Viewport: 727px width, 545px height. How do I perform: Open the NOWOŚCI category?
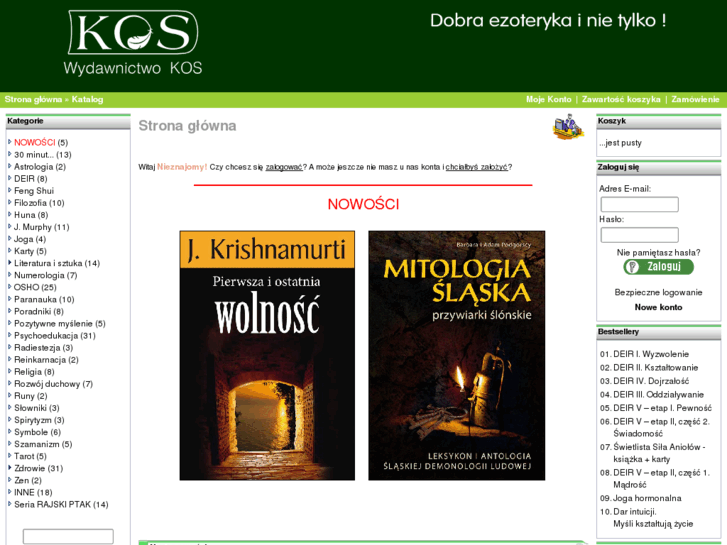[x=34, y=142]
